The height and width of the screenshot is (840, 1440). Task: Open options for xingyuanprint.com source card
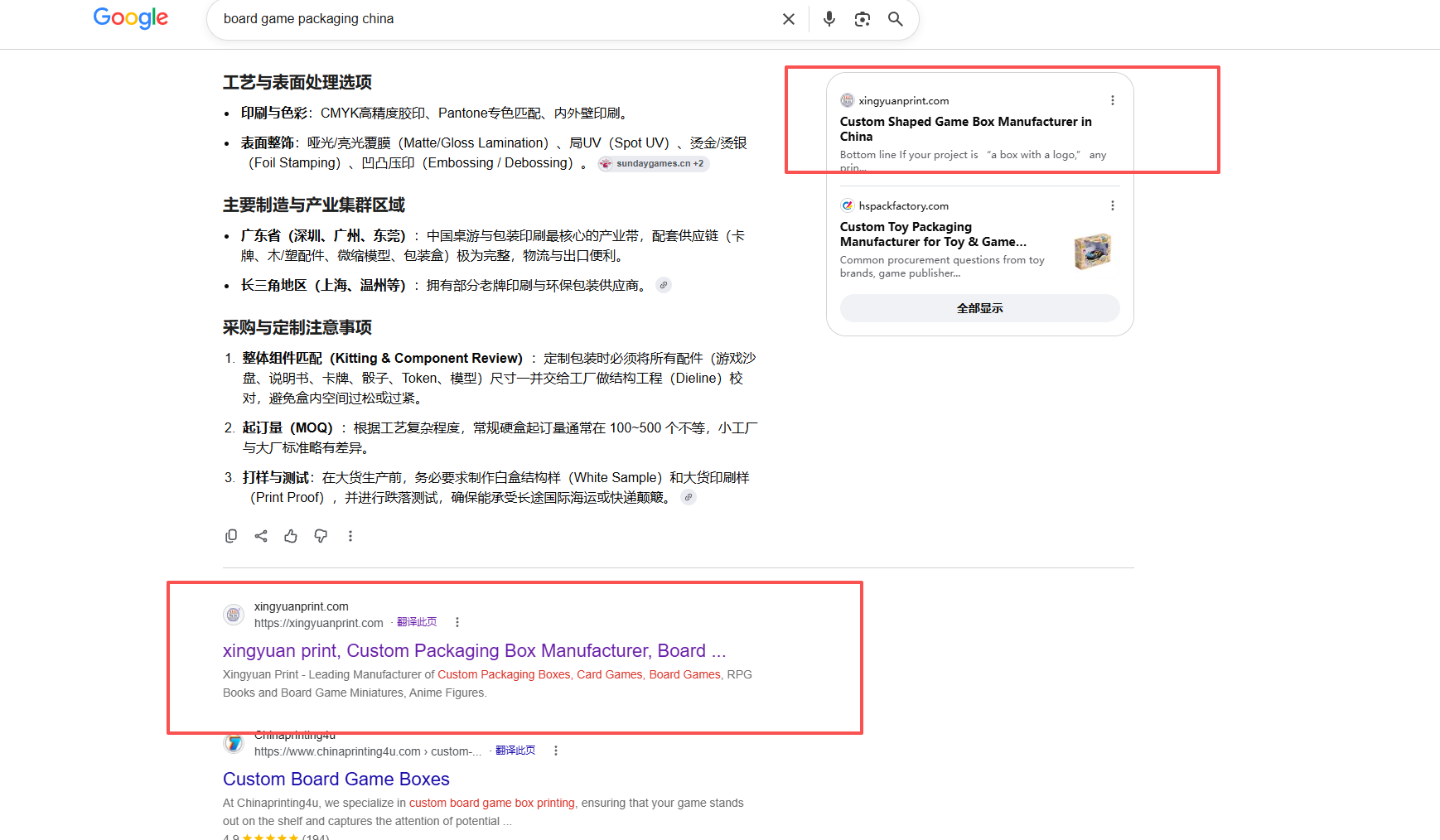tap(1113, 100)
